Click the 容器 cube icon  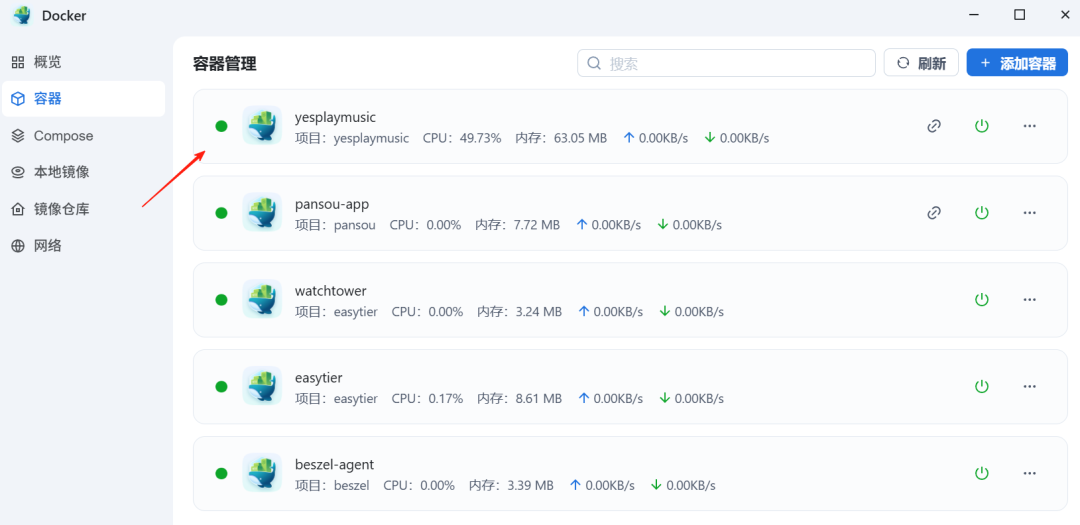click(x=18, y=99)
